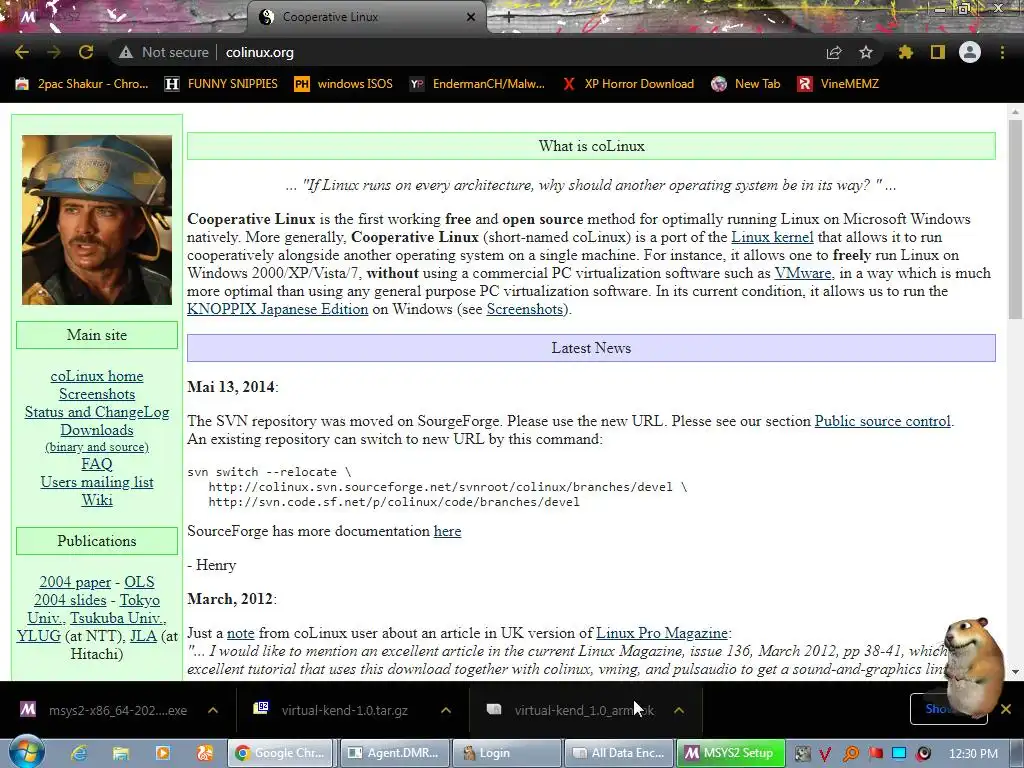Open the Windows Start orb

coord(26,752)
